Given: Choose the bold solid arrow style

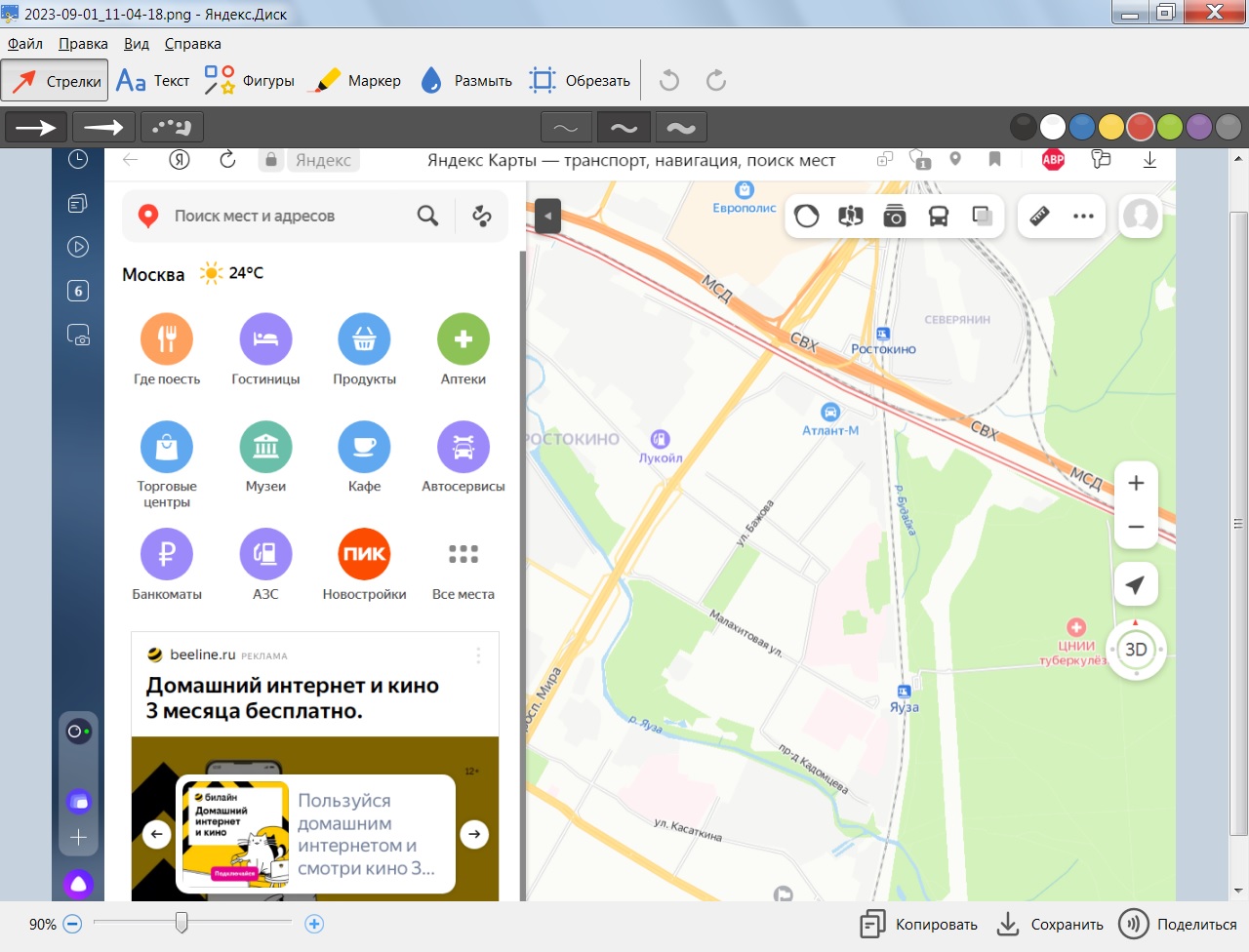Looking at the screenshot, I should [36, 127].
